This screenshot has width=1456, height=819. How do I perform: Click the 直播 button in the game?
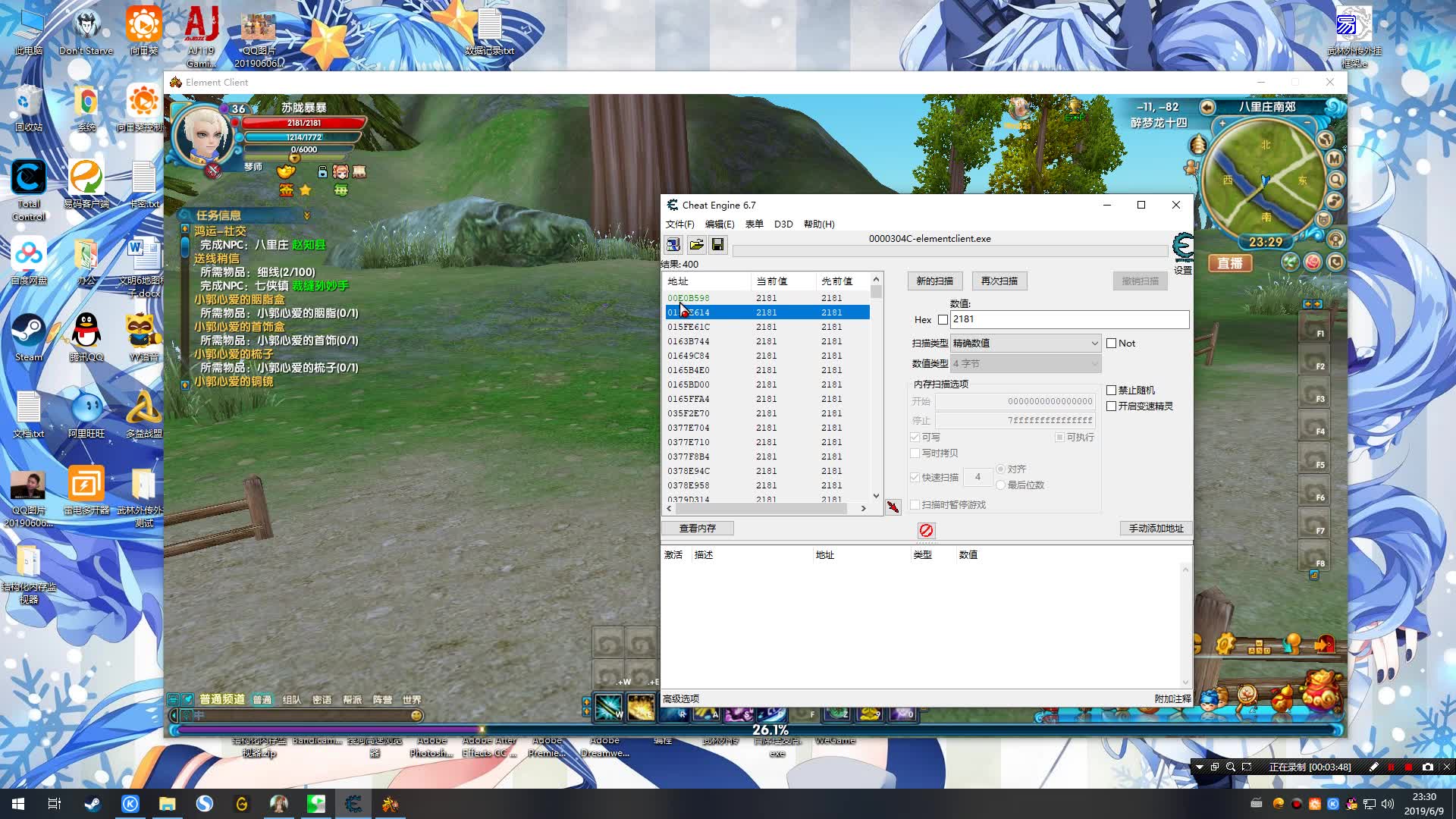point(1230,263)
